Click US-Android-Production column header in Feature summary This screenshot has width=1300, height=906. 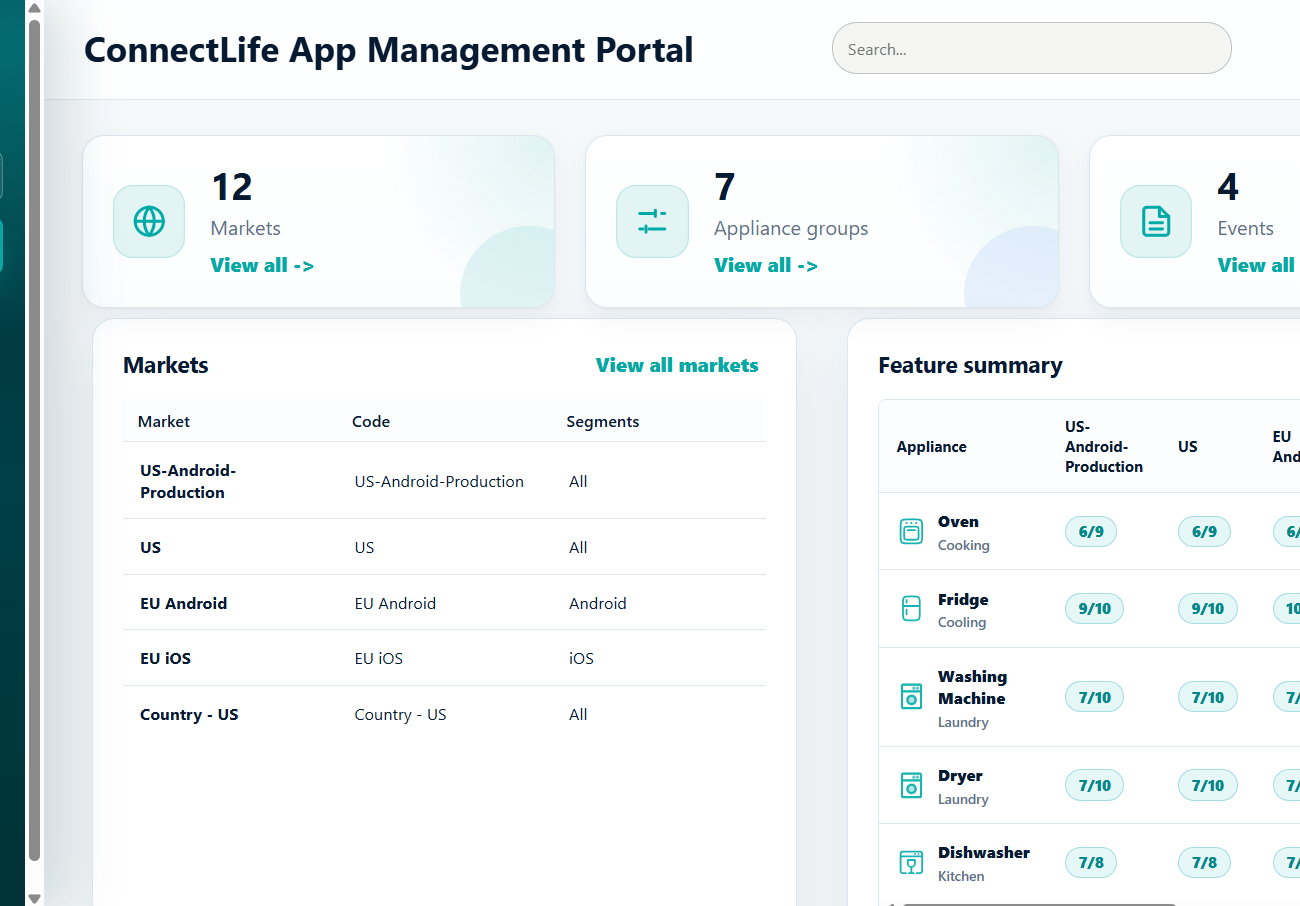(x=1104, y=446)
